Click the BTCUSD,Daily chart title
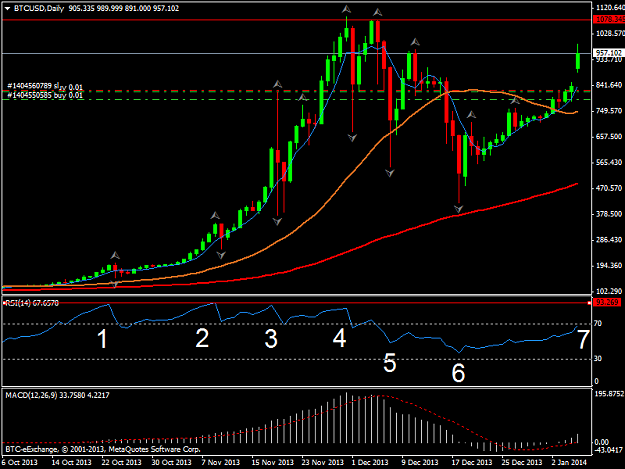The width and height of the screenshot is (625, 469). coord(39,8)
